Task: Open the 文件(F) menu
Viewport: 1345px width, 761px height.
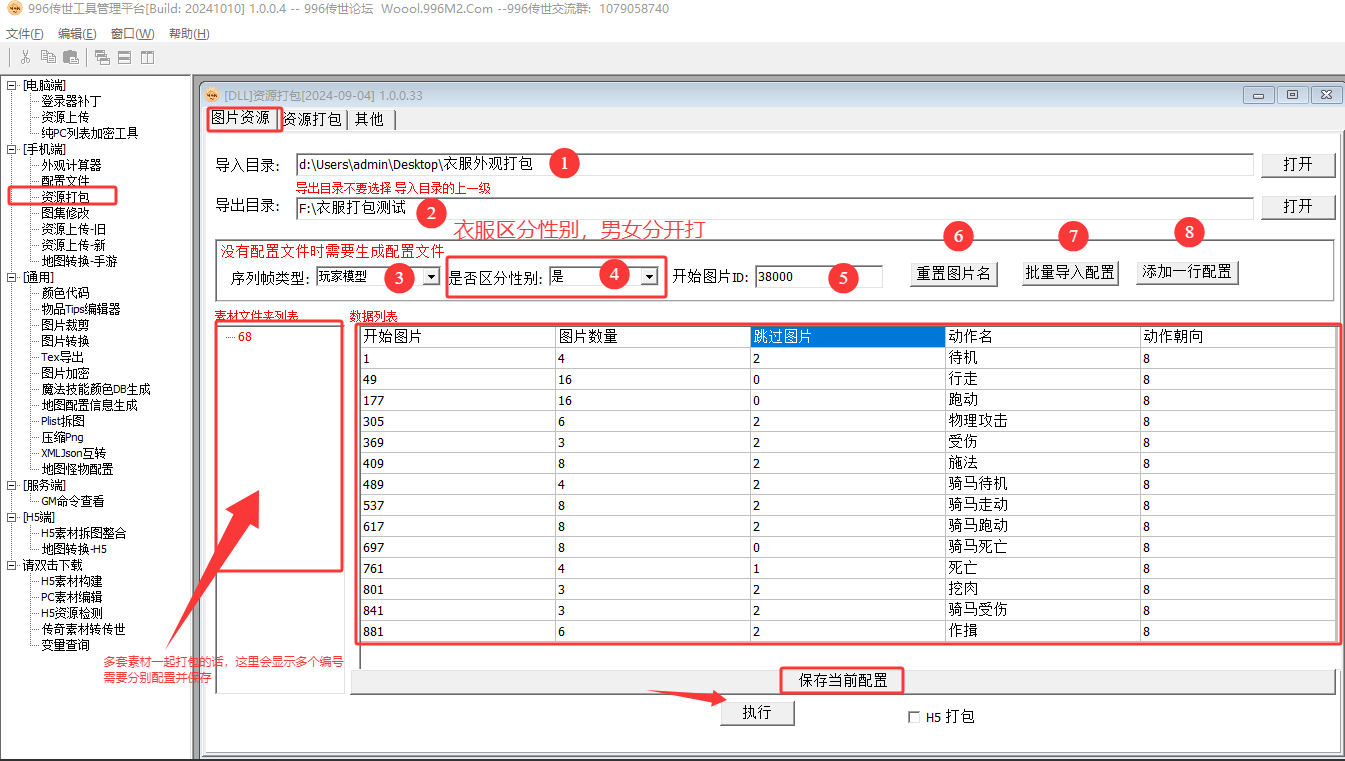Action: [x=25, y=34]
